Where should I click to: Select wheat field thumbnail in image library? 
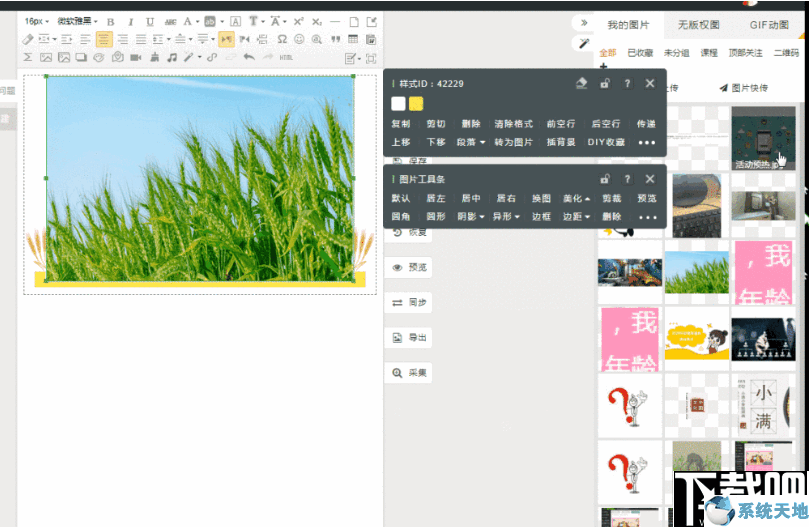point(697,272)
